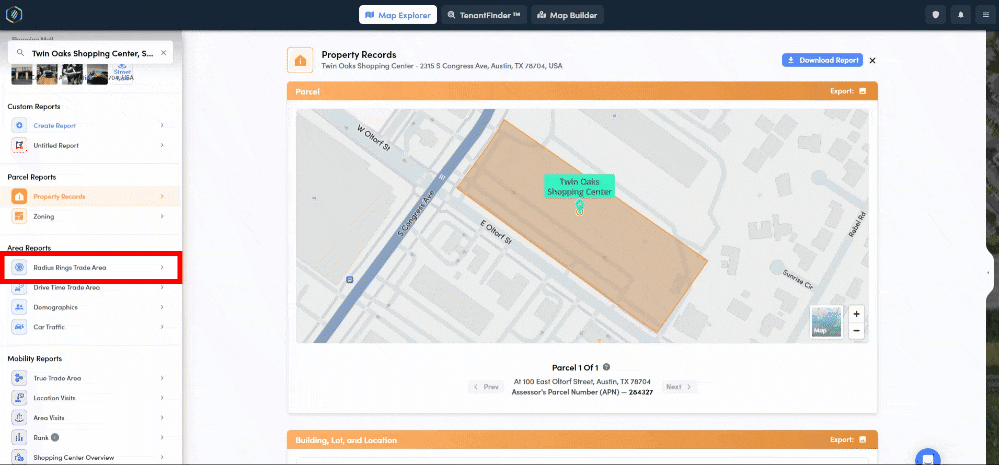Click the Parcel 1 Of 1 help icon

click(x=607, y=367)
